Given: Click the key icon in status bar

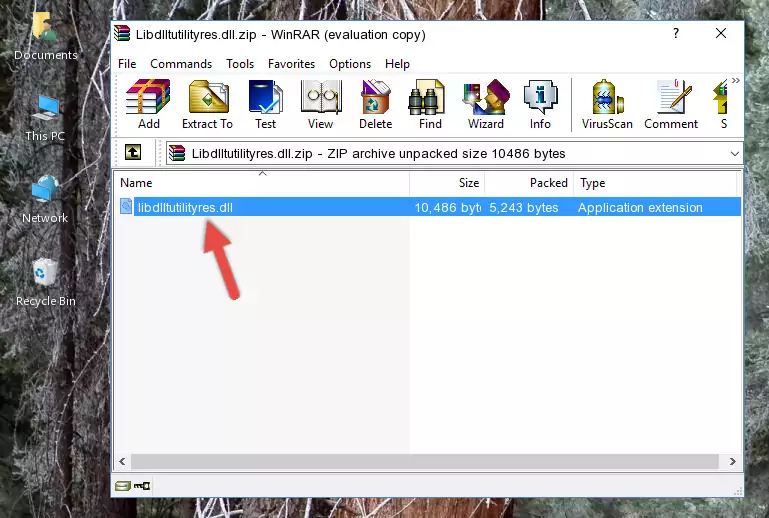Looking at the screenshot, I should pos(142,486).
